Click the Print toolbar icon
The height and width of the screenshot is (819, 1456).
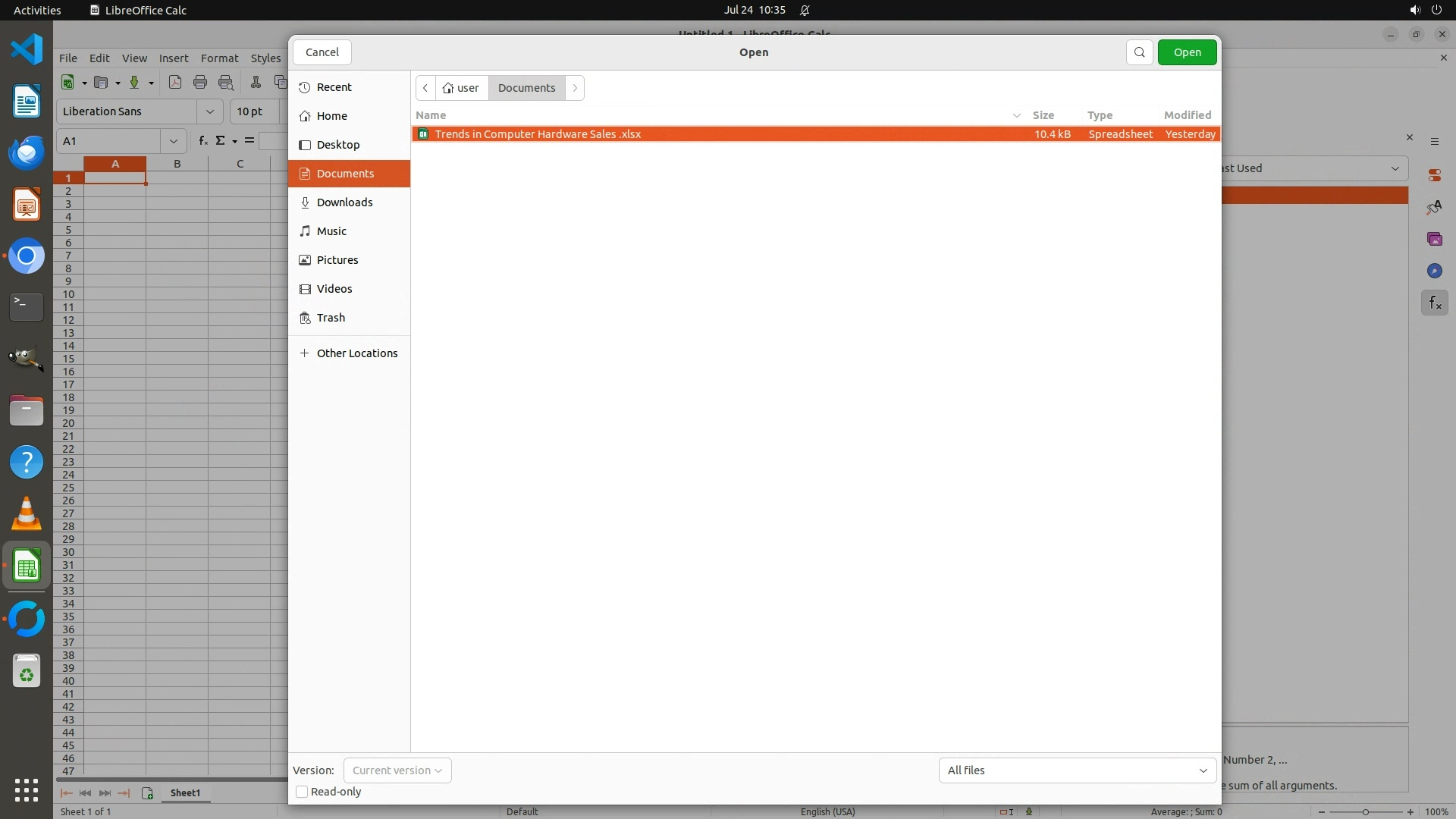coord(200,83)
